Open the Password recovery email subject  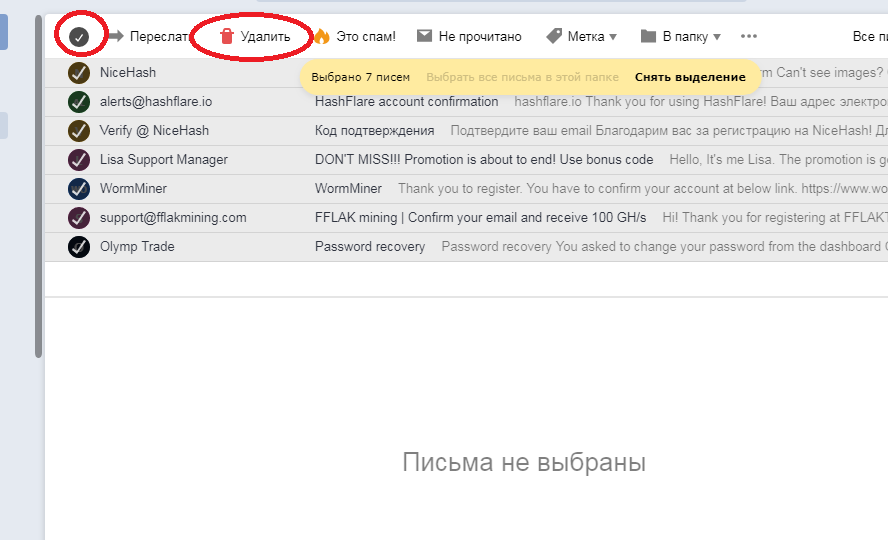tap(370, 246)
